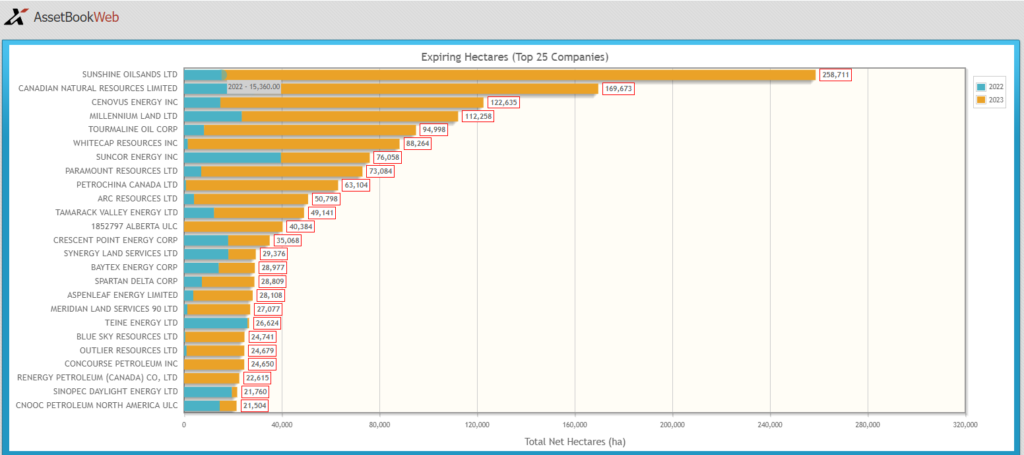Image resolution: width=1024 pixels, height=455 pixels.
Task: Select the CANADIAN NATURAL RESOURCES LIMITED label
Action: click(98, 88)
